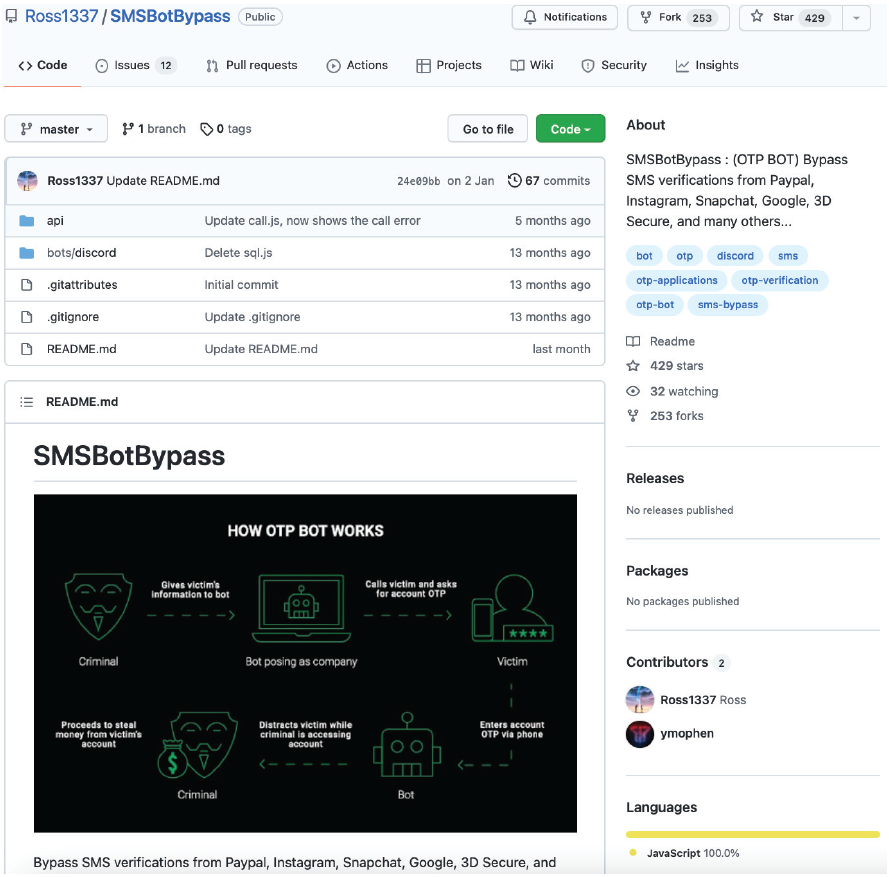Switch to the Pull requests tab

[x=251, y=65]
